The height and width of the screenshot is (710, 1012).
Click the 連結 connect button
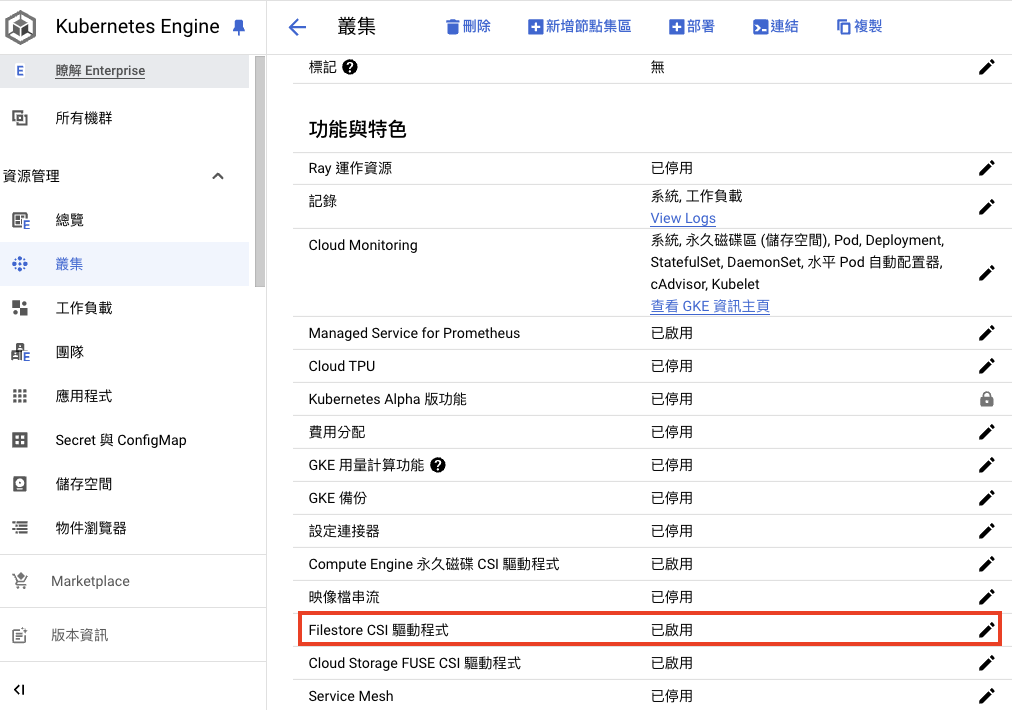pos(776,26)
